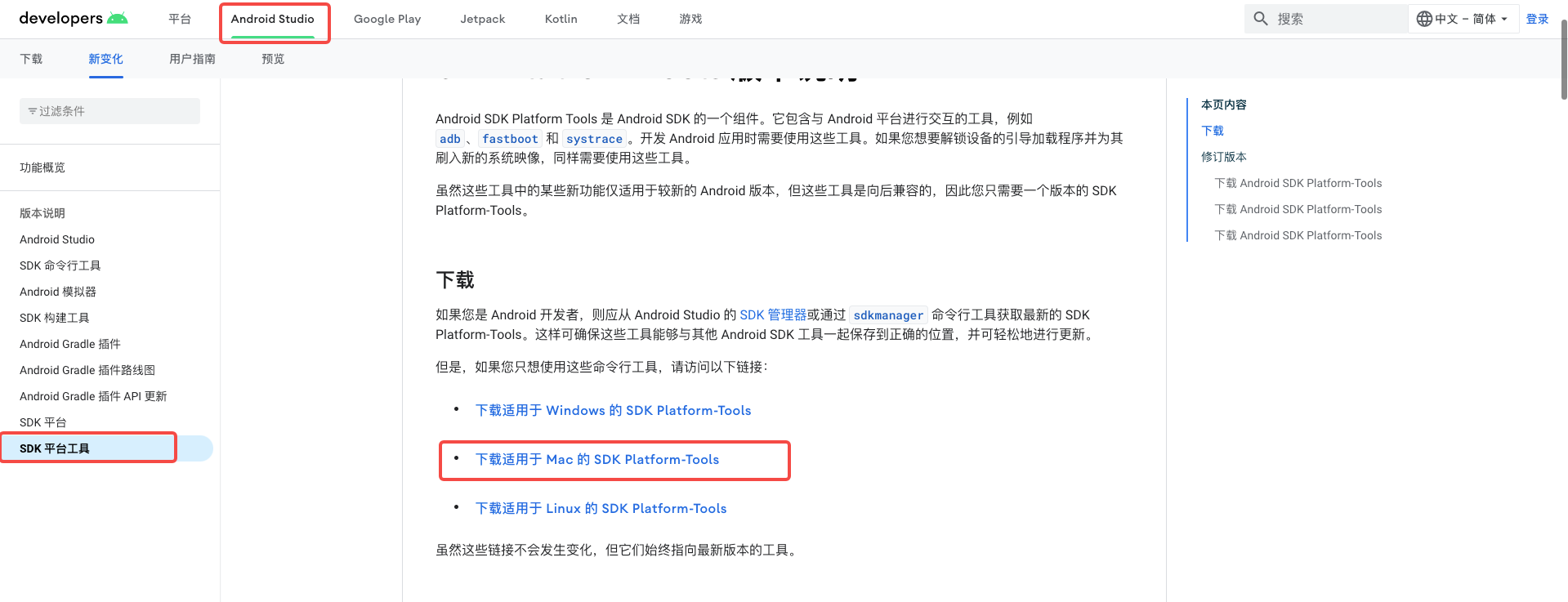
Task: Jump to 修订版本 in page contents
Action: click(x=1224, y=157)
